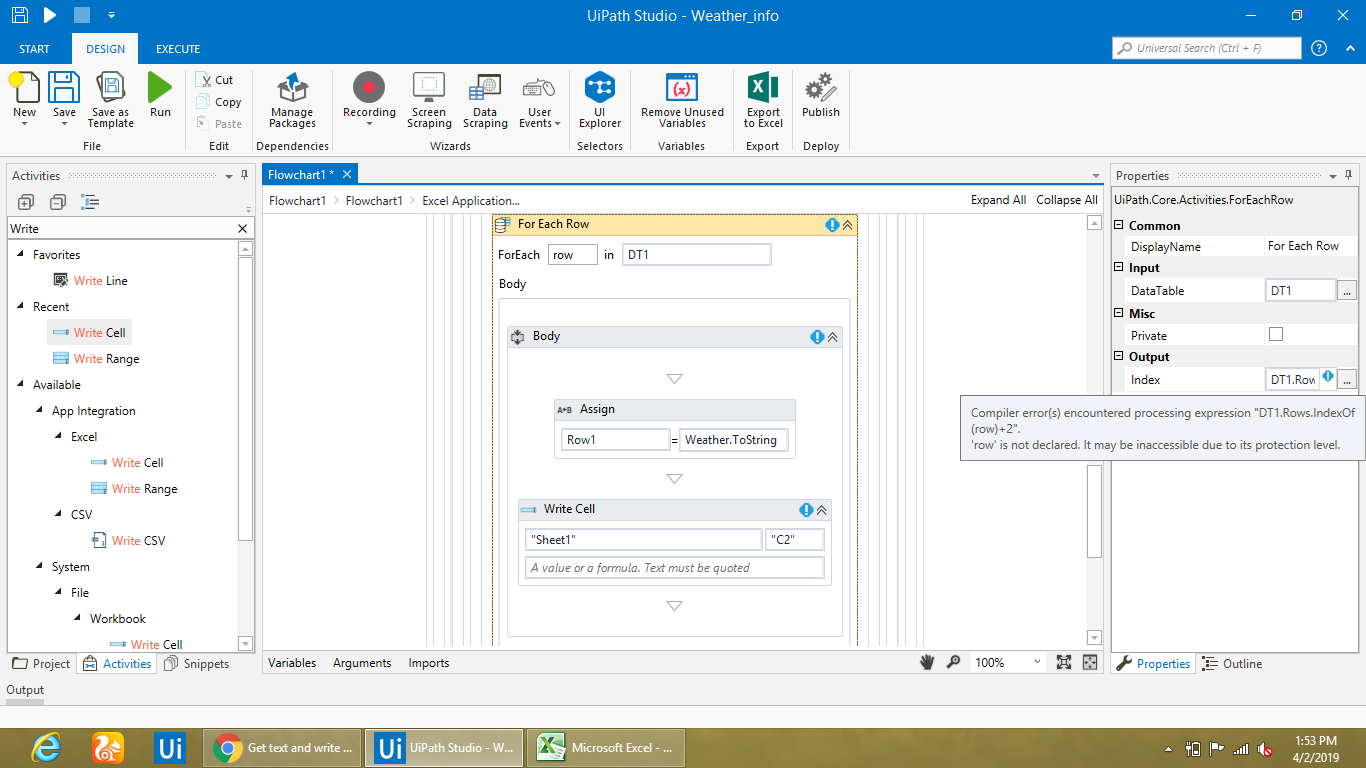Screen dimensions: 1366x768
Task: Close the Flowchart1 document tab
Action: click(x=347, y=174)
